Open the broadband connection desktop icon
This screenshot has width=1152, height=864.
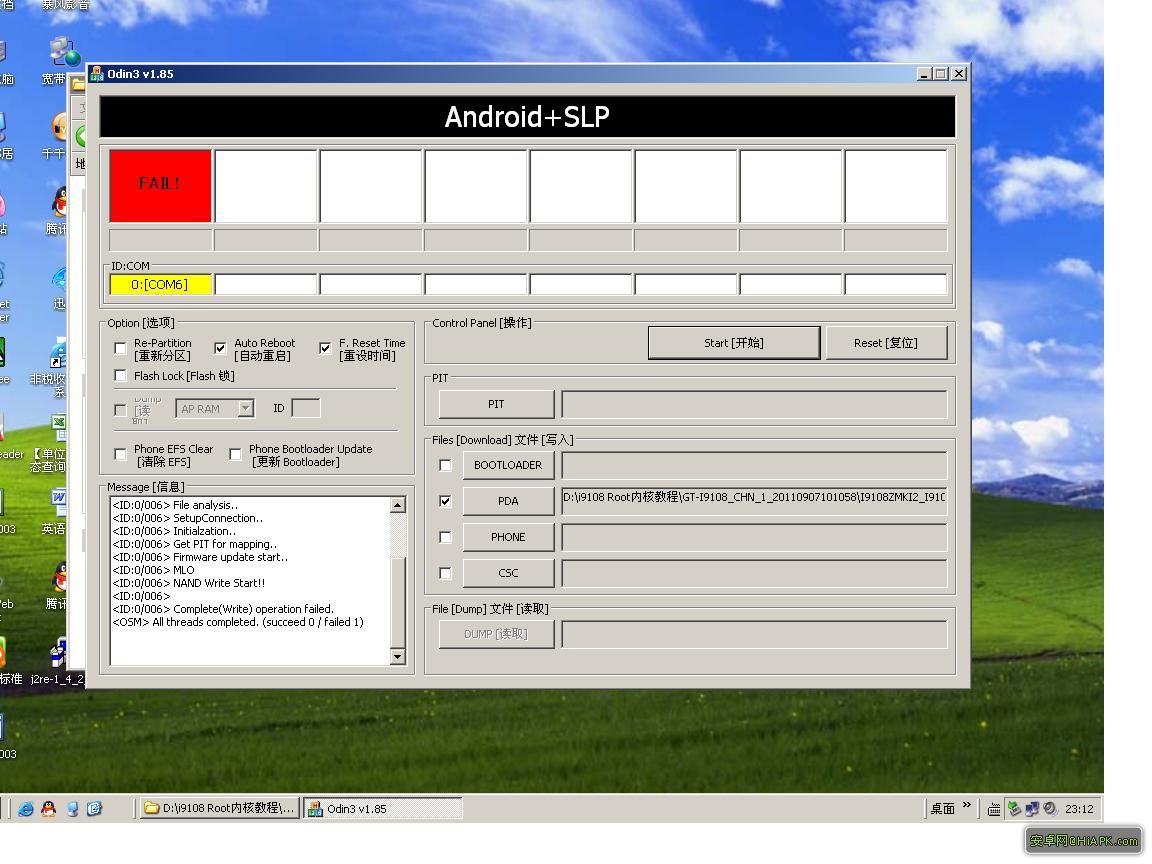tap(62, 60)
